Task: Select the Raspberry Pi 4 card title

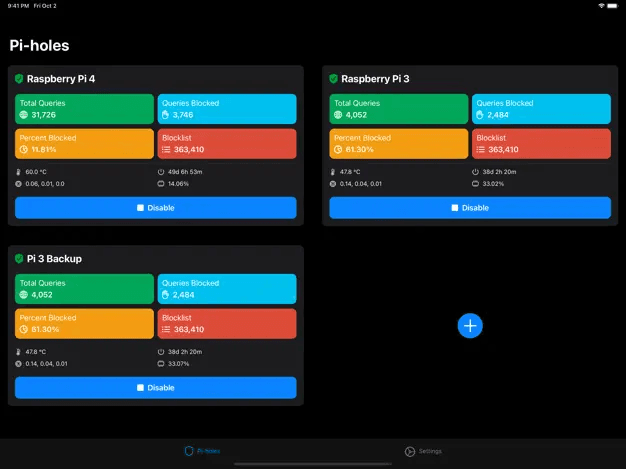Action: (61, 79)
